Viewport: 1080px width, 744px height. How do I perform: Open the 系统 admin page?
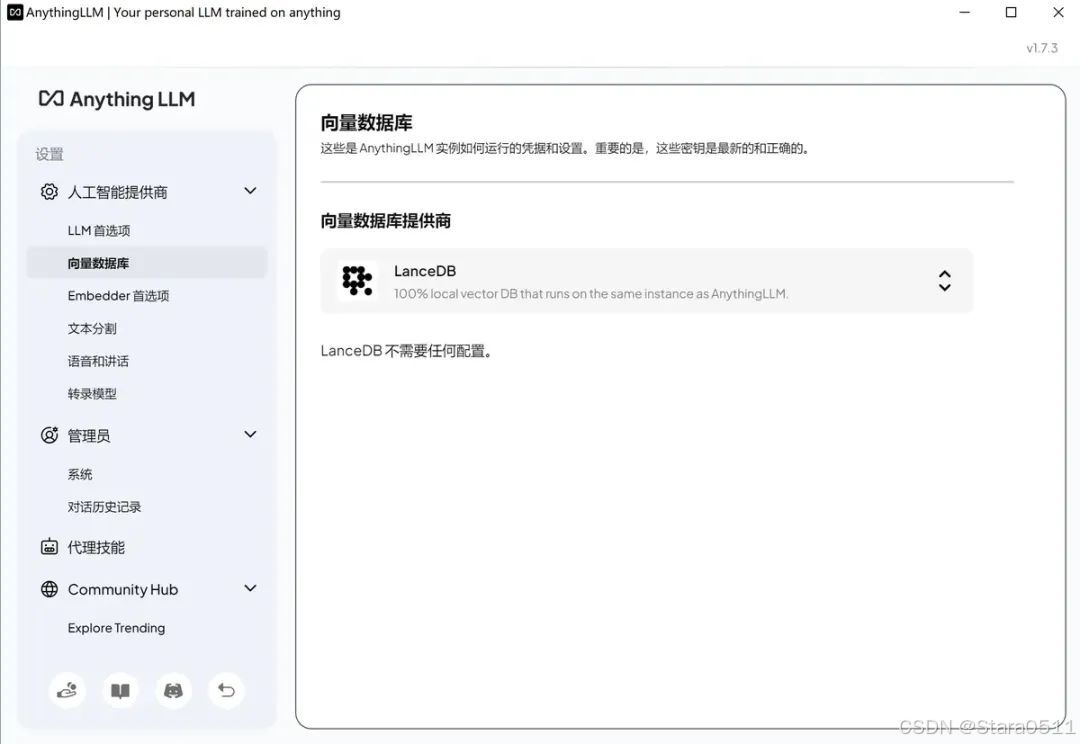click(x=80, y=474)
